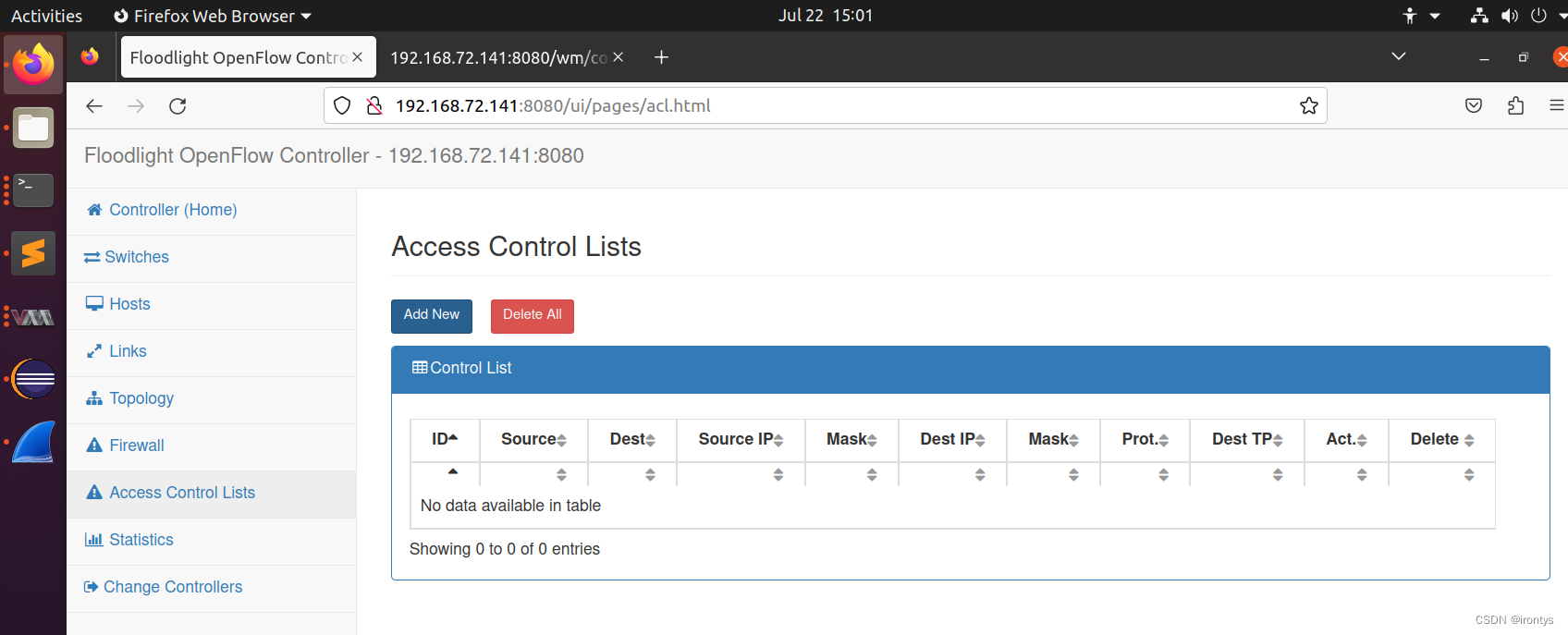Click the wired network status icon
This screenshot has width=1568, height=635.
(1479, 16)
